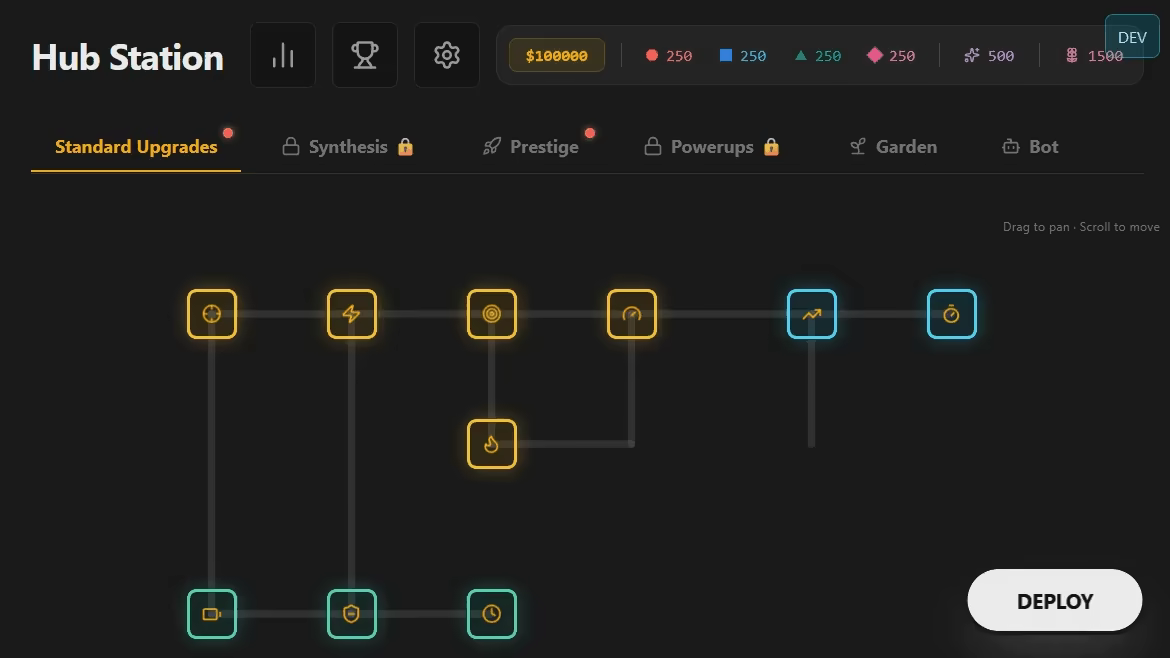Click the green triangle resource counter 250
1170x658 pixels.
click(818, 56)
